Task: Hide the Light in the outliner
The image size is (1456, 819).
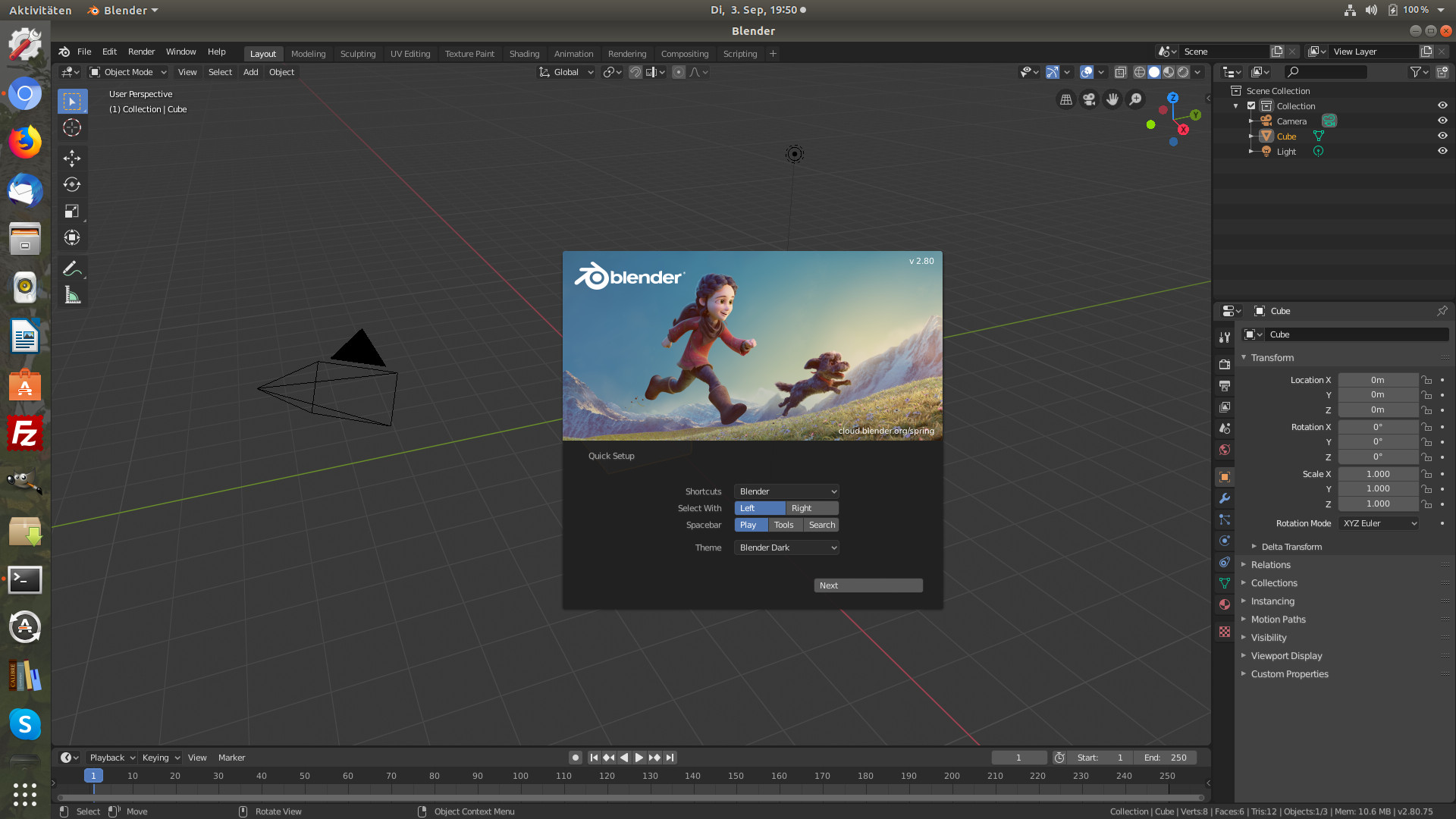Action: [1442, 151]
